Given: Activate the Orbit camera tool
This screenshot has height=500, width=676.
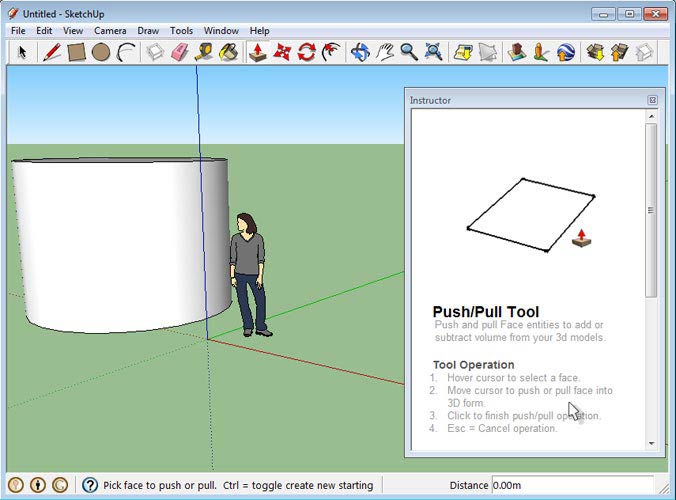Looking at the screenshot, I should pos(360,51).
